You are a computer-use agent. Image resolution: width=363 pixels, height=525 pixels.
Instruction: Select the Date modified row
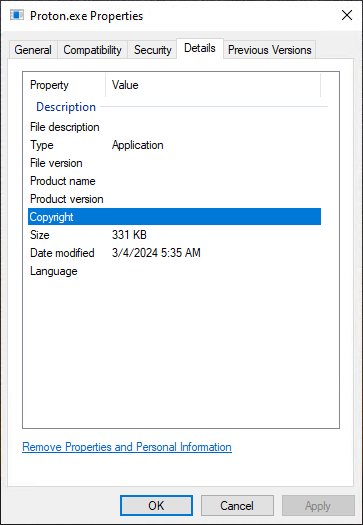(174, 253)
